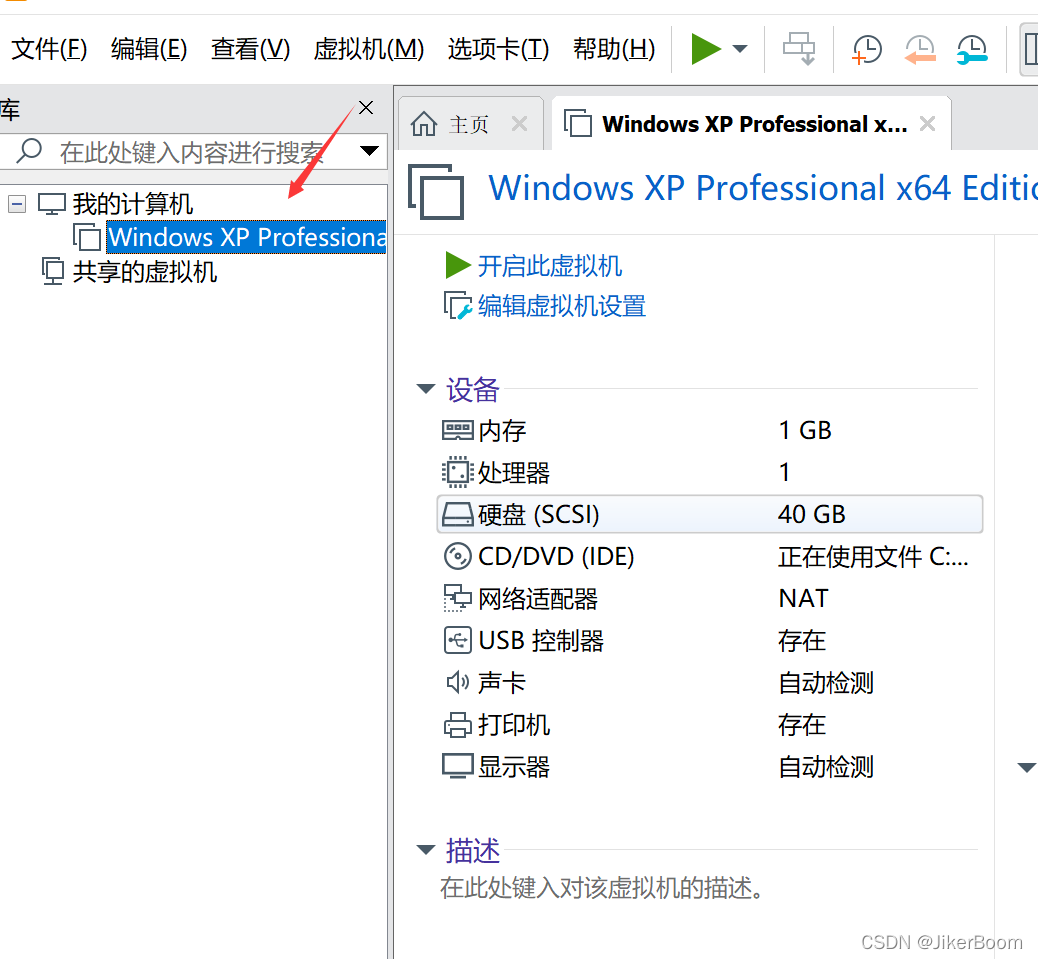Click the send Ctrl+Alt+Del toolbar icon
This screenshot has width=1038, height=959.
[799, 49]
